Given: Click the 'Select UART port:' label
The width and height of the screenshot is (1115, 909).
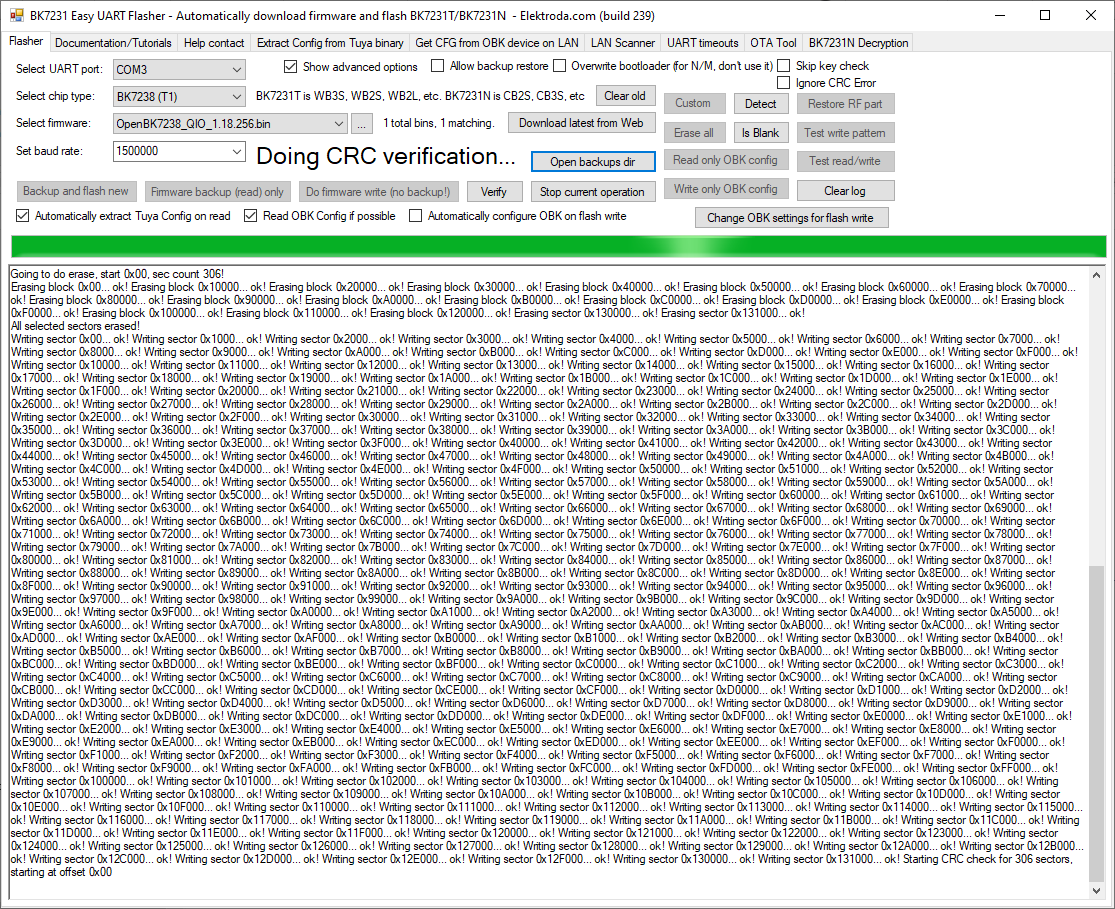Looking at the screenshot, I should (x=60, y=69).
